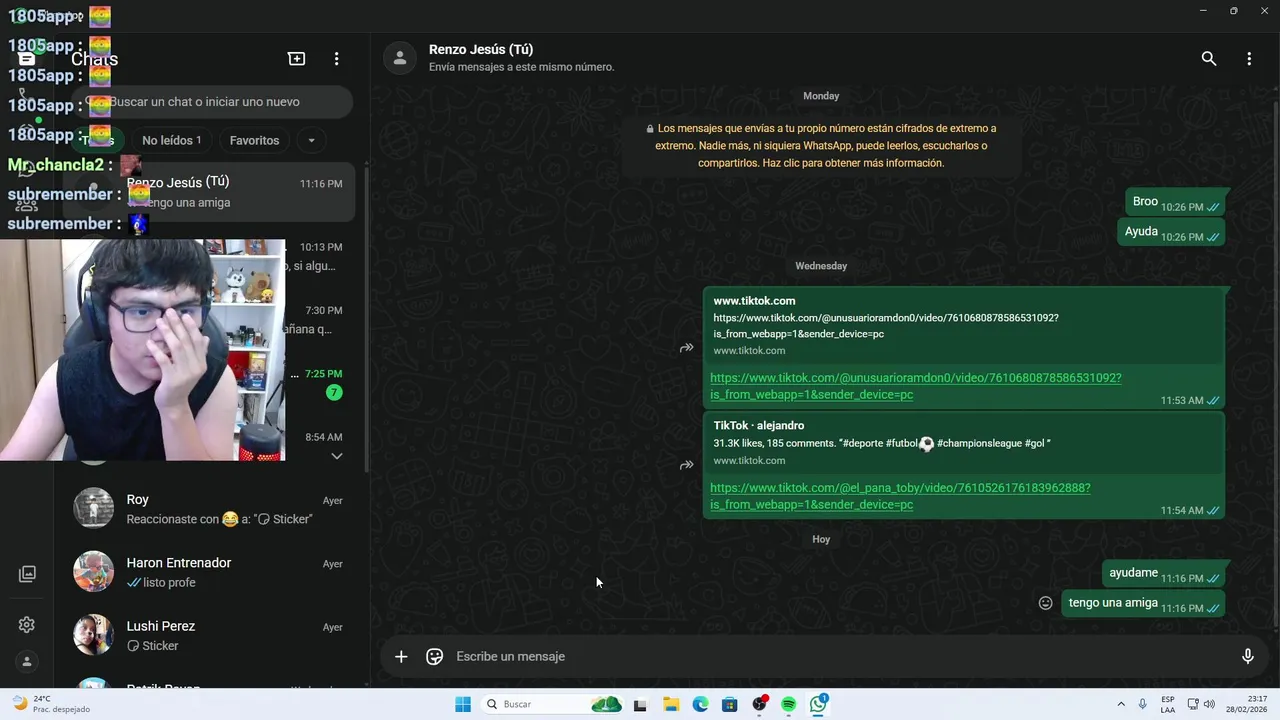Viewport: 1280px width, 720px height.
Task: Click the 'Broo' message bubble
Action: pos(1176,202)
